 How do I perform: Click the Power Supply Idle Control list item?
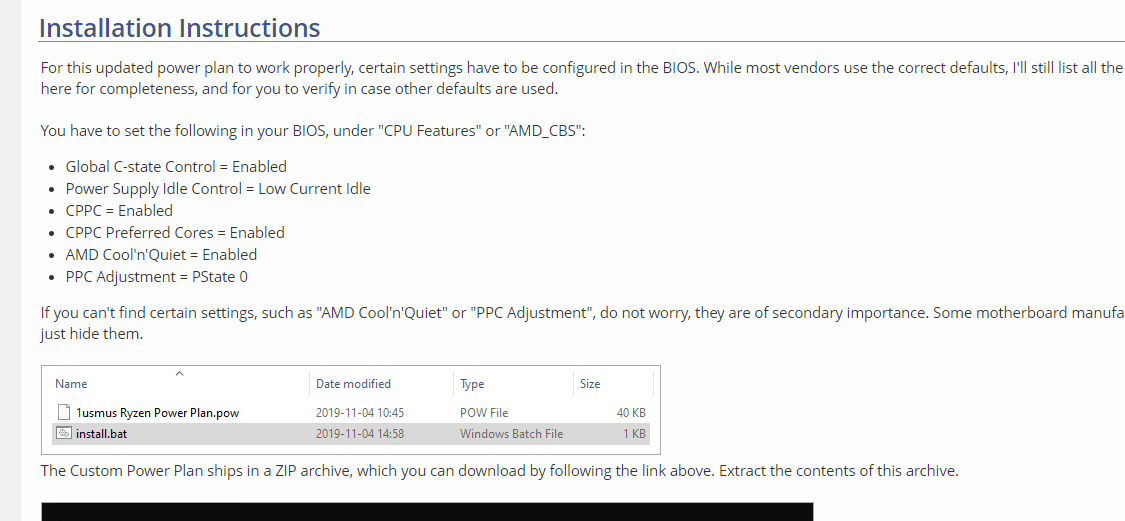[218, 189]
